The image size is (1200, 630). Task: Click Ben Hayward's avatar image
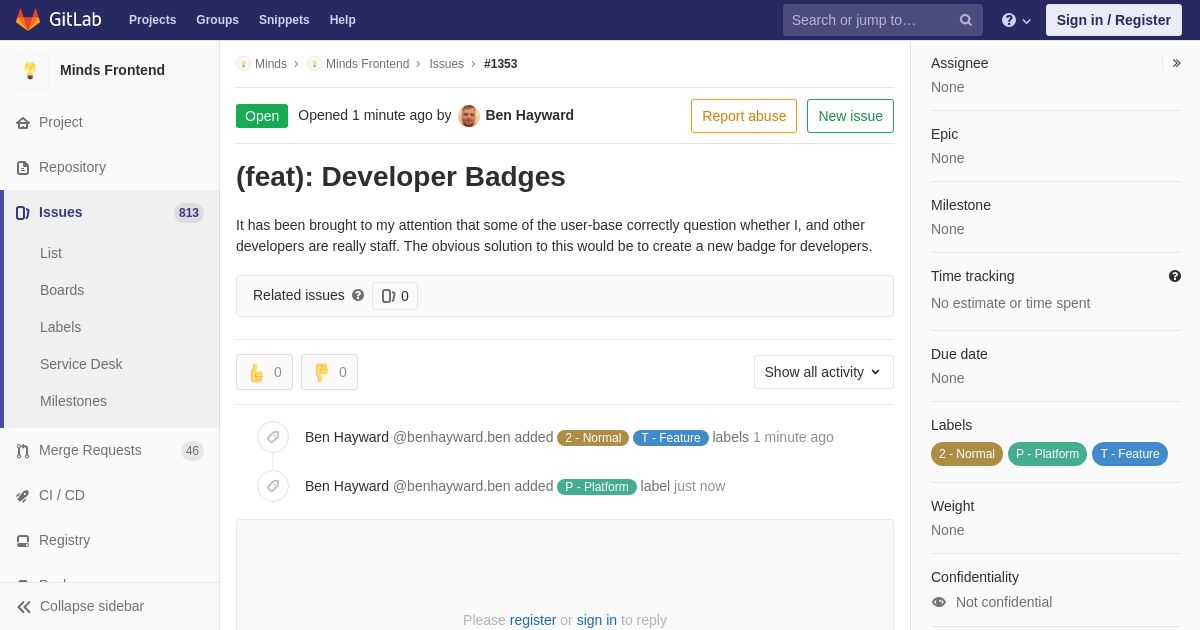click(469, 116)
